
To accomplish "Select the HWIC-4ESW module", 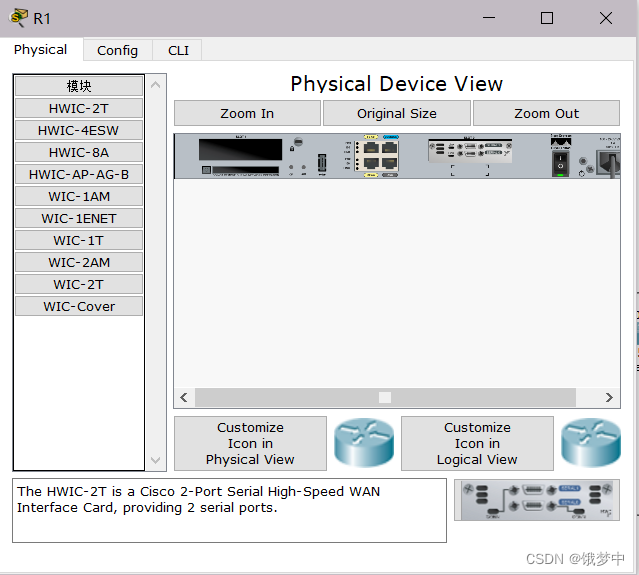I will click(79, 130).
